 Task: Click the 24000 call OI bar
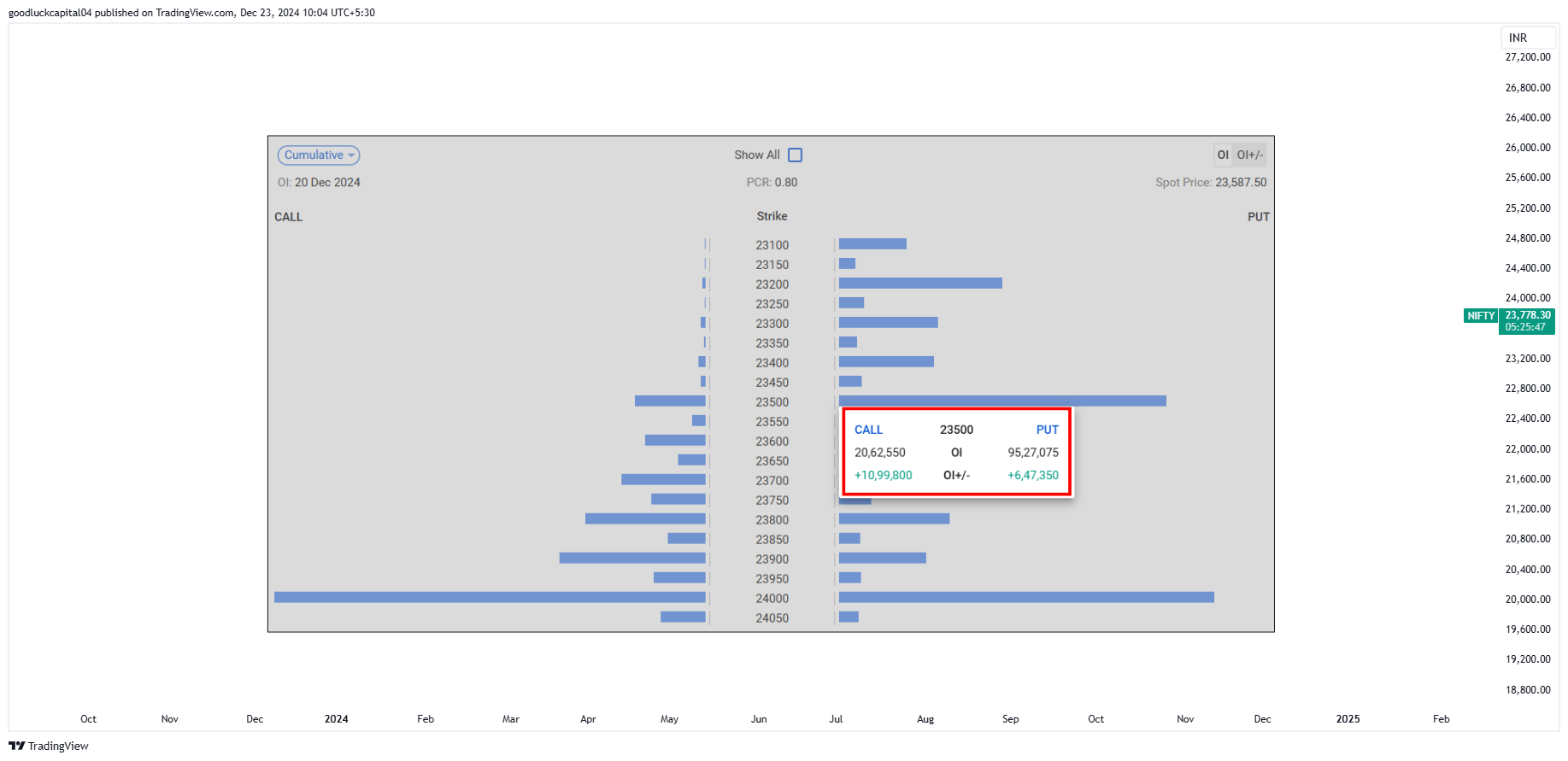490,597
